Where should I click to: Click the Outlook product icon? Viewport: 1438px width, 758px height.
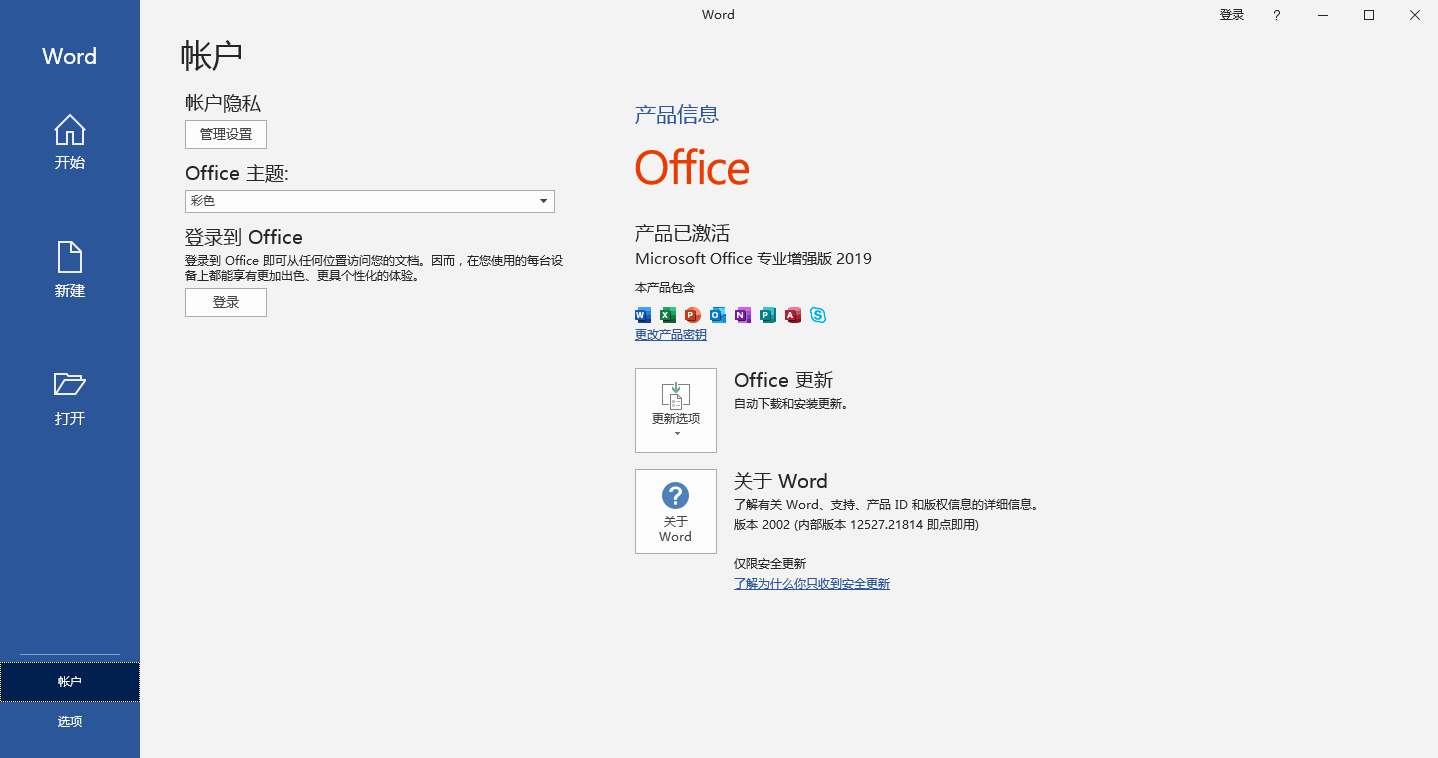point(718,315)
